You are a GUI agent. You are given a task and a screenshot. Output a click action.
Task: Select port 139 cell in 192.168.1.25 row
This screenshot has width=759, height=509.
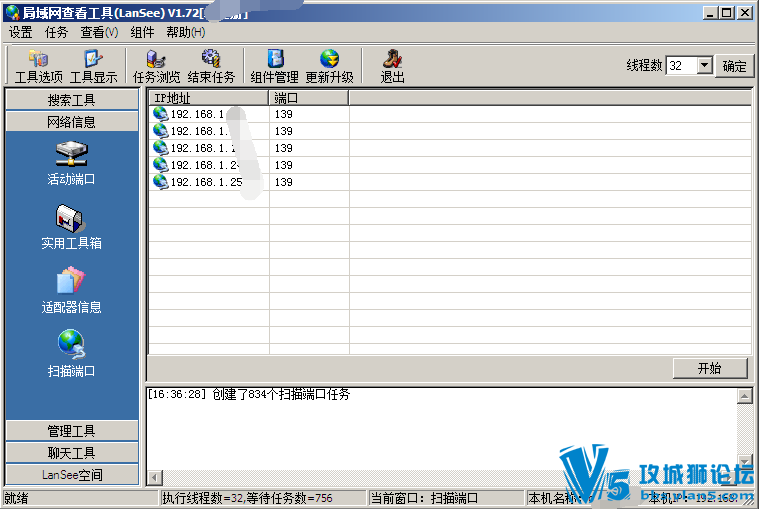tap(284, 182)
